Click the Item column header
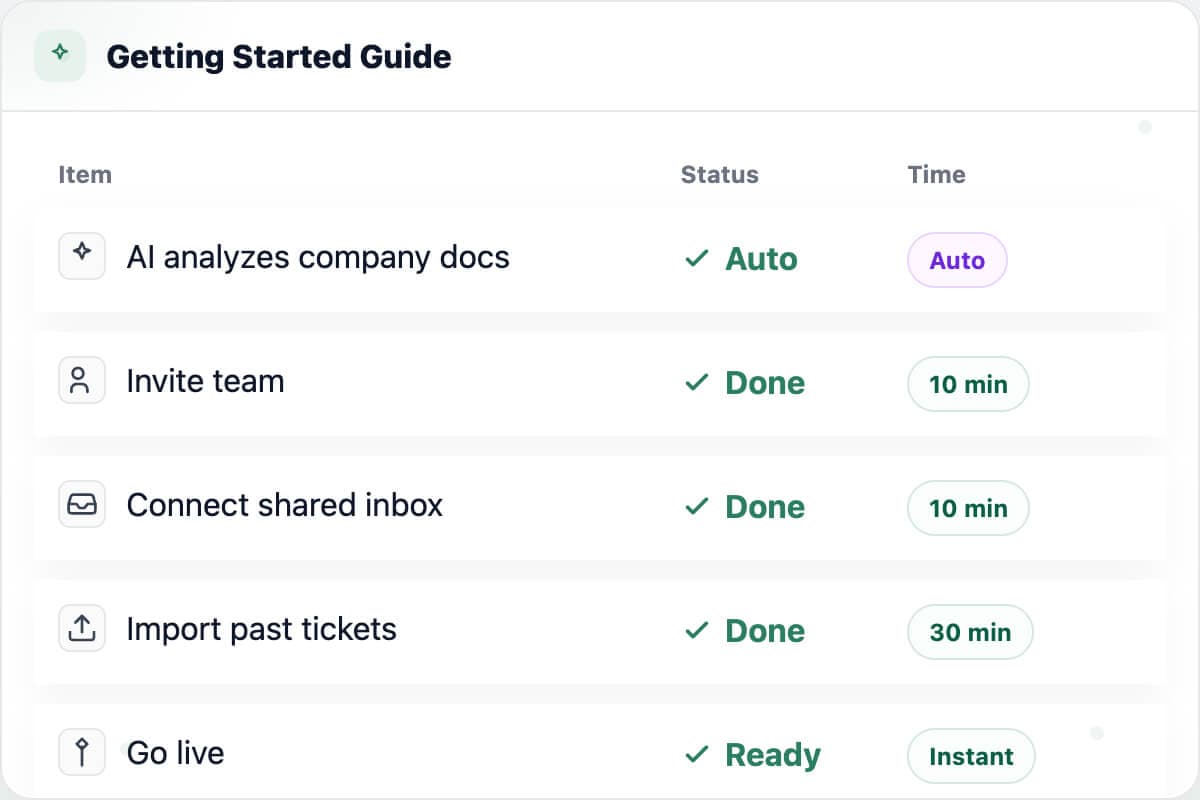Screen dimensions: 1200x800 (x=85, y=174)
